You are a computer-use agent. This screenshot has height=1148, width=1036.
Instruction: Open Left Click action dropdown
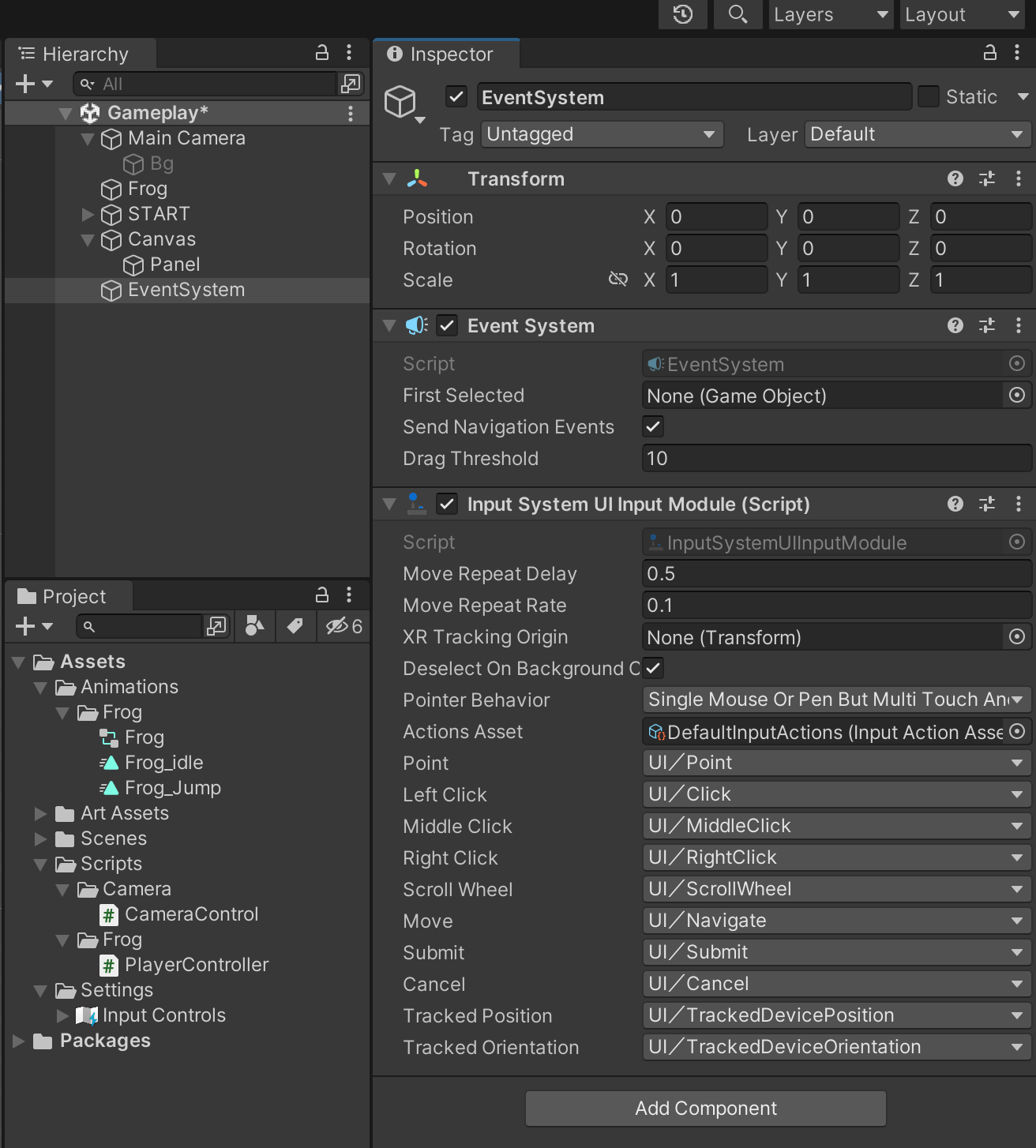click(837, 794)
